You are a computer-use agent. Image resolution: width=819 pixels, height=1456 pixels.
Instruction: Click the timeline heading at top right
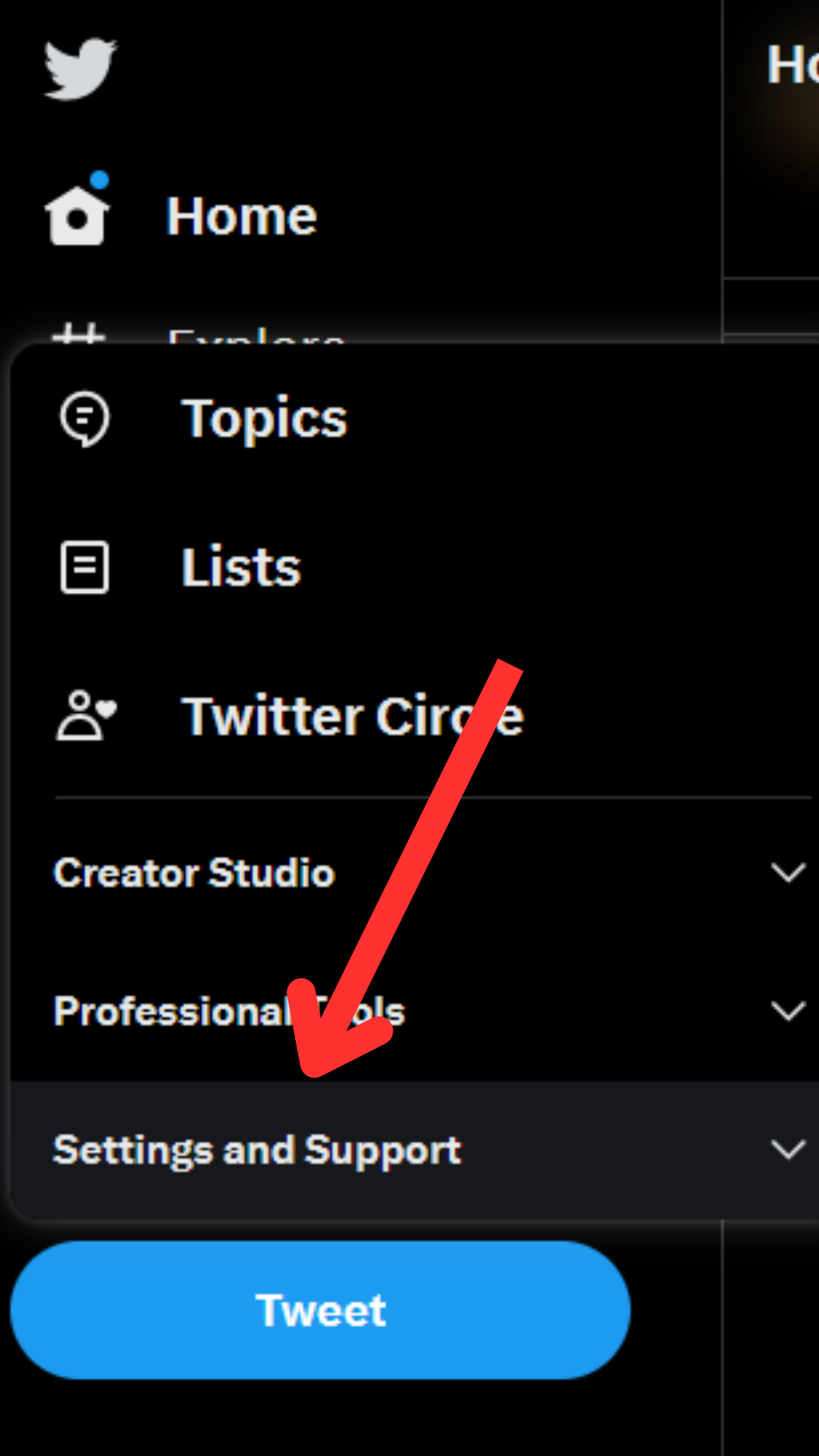click(x=793, y=64)
